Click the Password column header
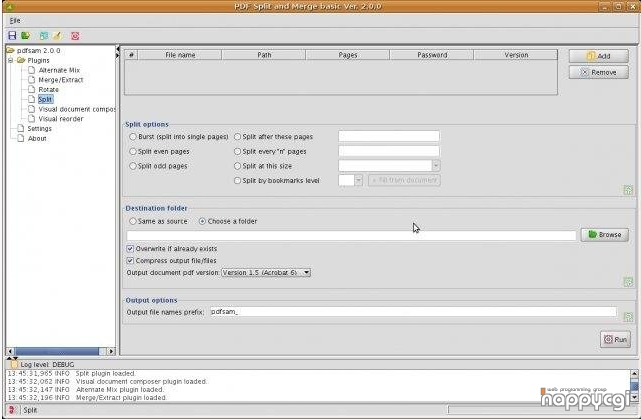This screenshot has height=420, width=641. tap(432, 55)
